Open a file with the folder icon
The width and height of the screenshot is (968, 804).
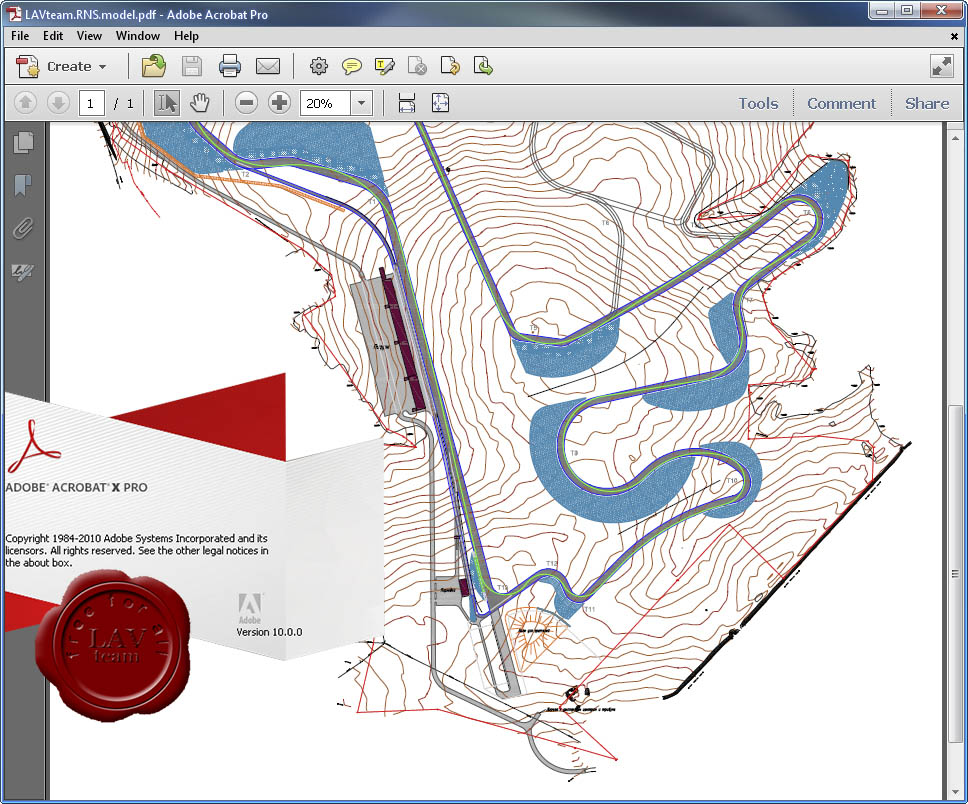coord(154,66)
